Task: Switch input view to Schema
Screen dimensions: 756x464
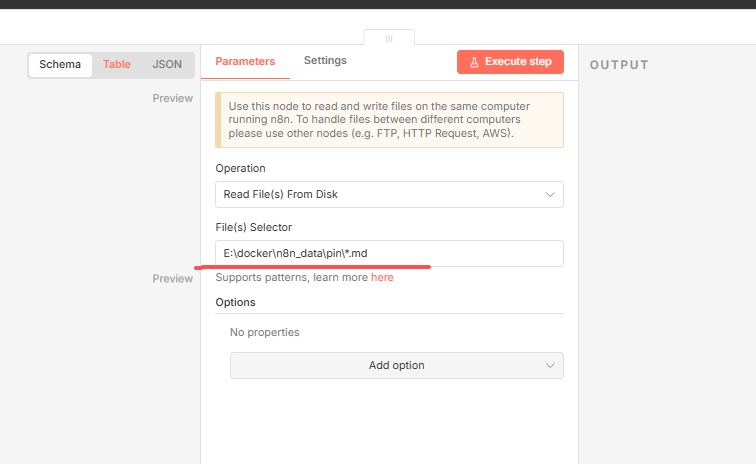Action: point(60,65)
